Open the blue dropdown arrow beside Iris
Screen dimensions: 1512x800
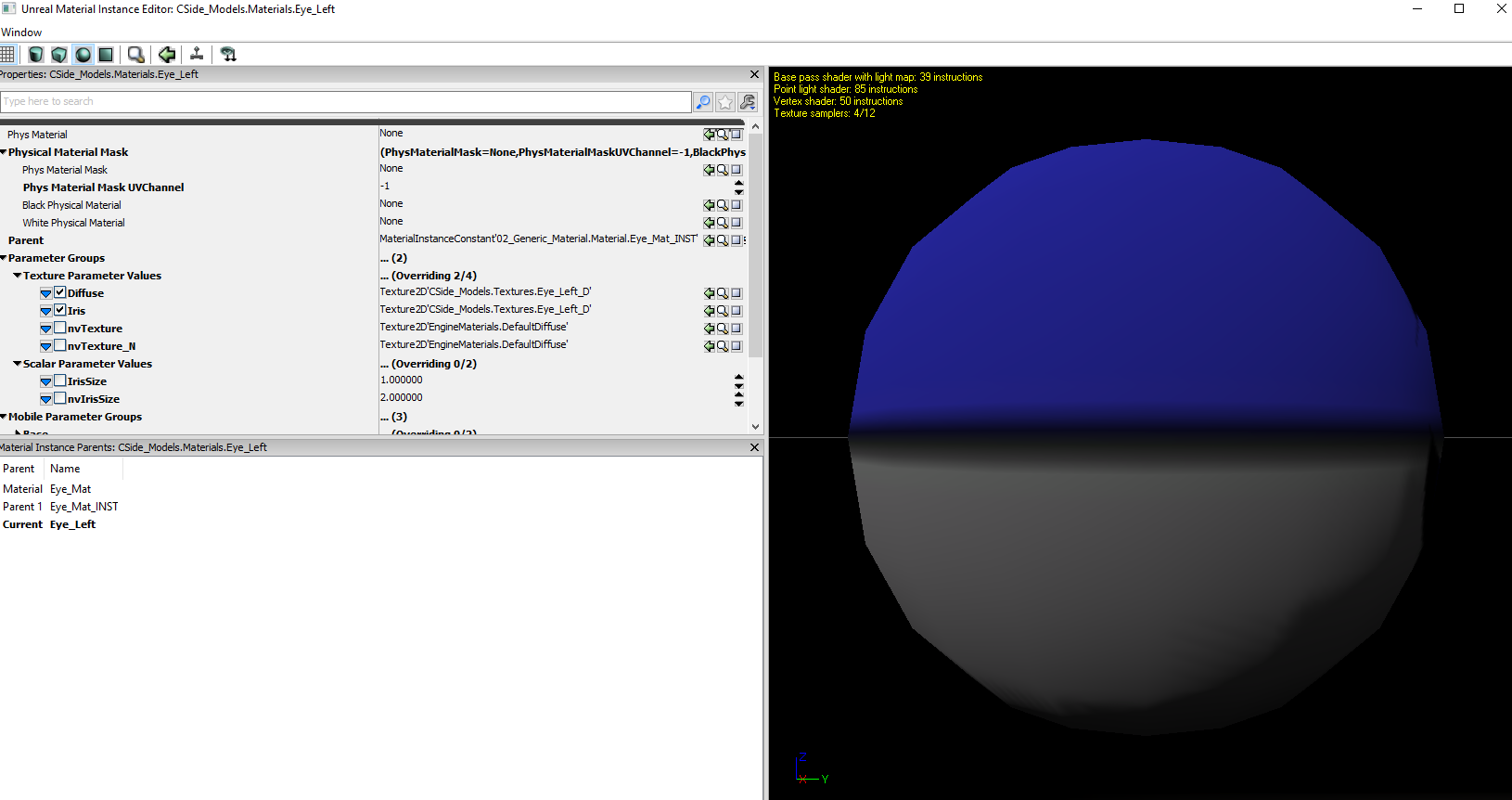pos(45,311)
